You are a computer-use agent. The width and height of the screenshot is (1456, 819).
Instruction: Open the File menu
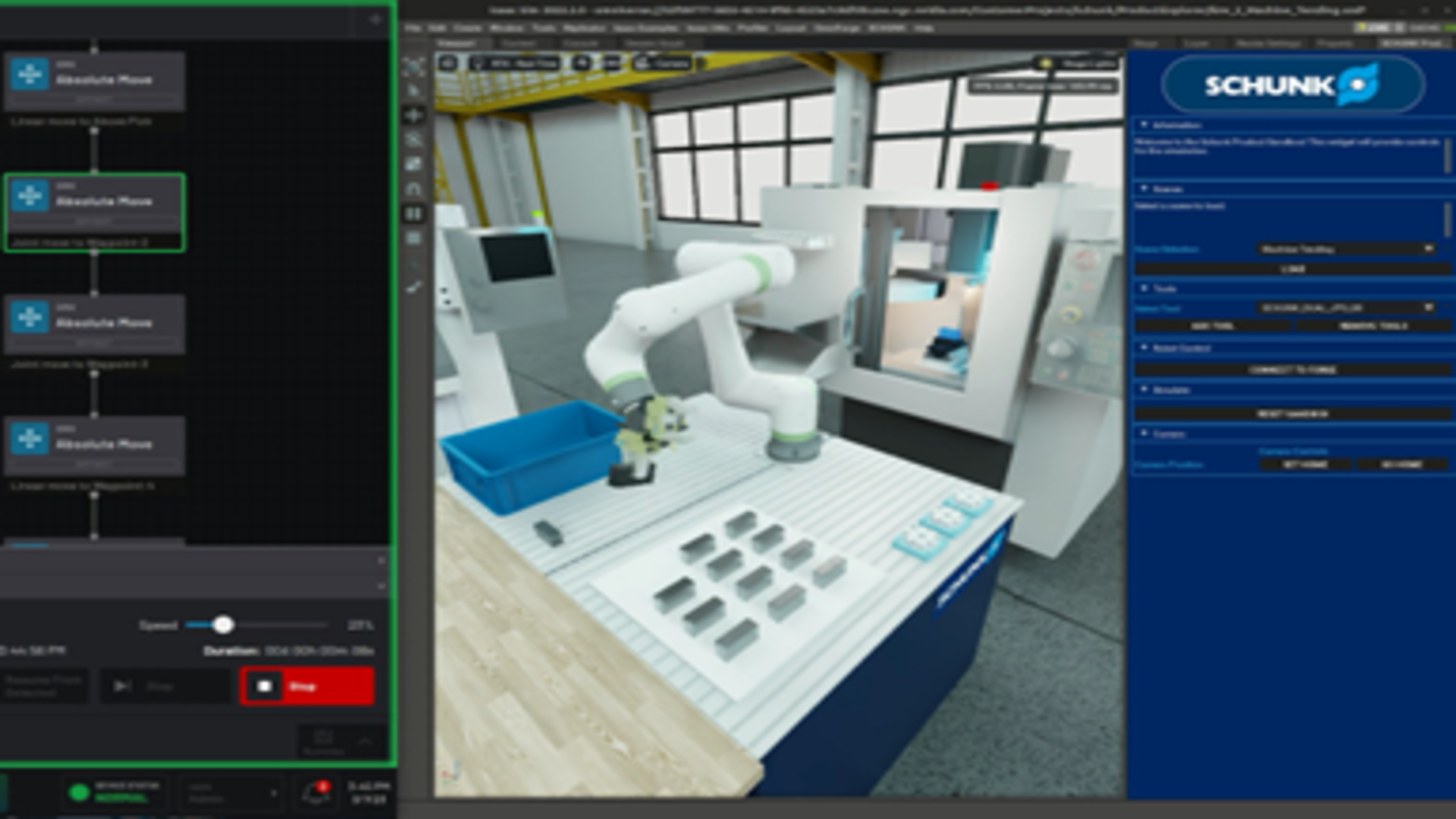coord(413,28)
